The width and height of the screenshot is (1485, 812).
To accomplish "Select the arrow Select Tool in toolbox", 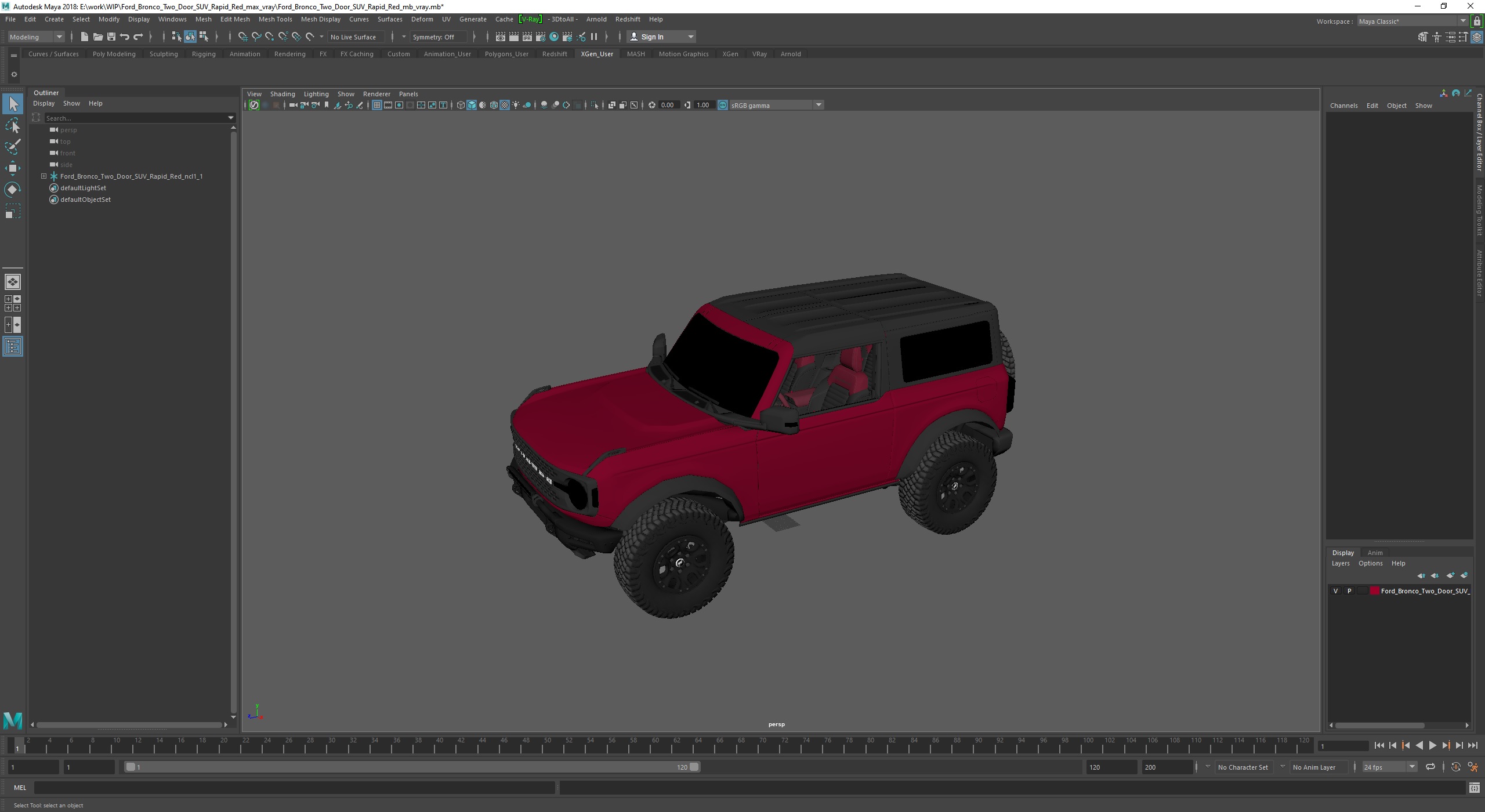I will click(x=13, y=104).
